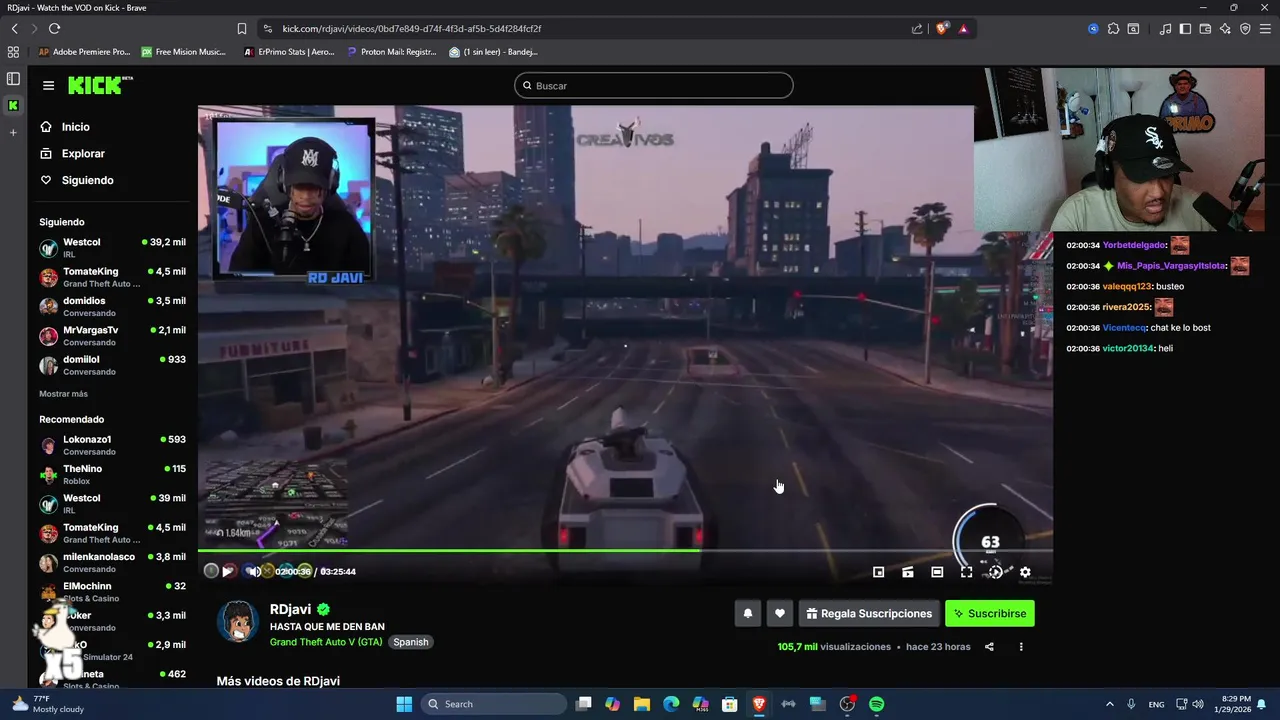Open the Brave playlist music icon
The width and height of the screenshot is (1280, 720).
coord(1165,29)
